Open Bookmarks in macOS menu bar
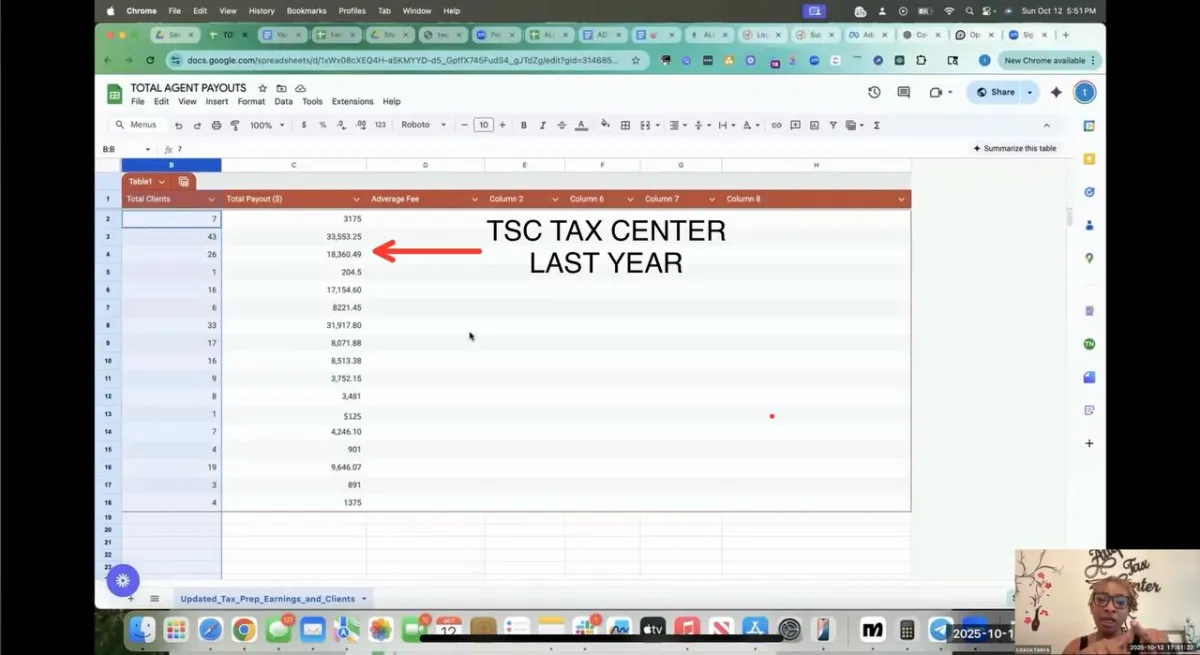Viewport: 1200px width, 655px height. (306, 11)
